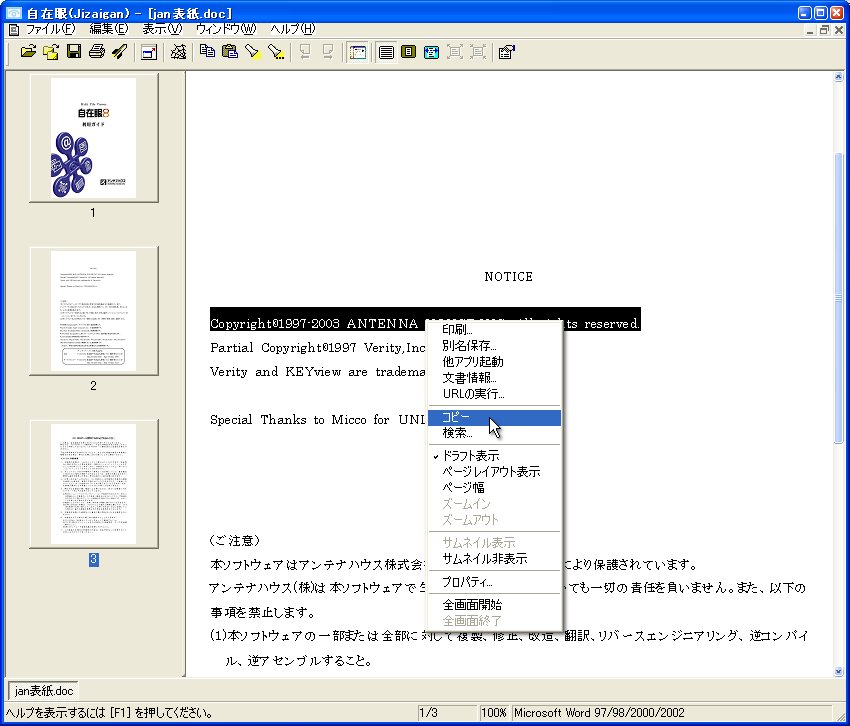
Task: Choose 別名保存... from the context menu
Action: pyautogui.click(x=494, y=346)
